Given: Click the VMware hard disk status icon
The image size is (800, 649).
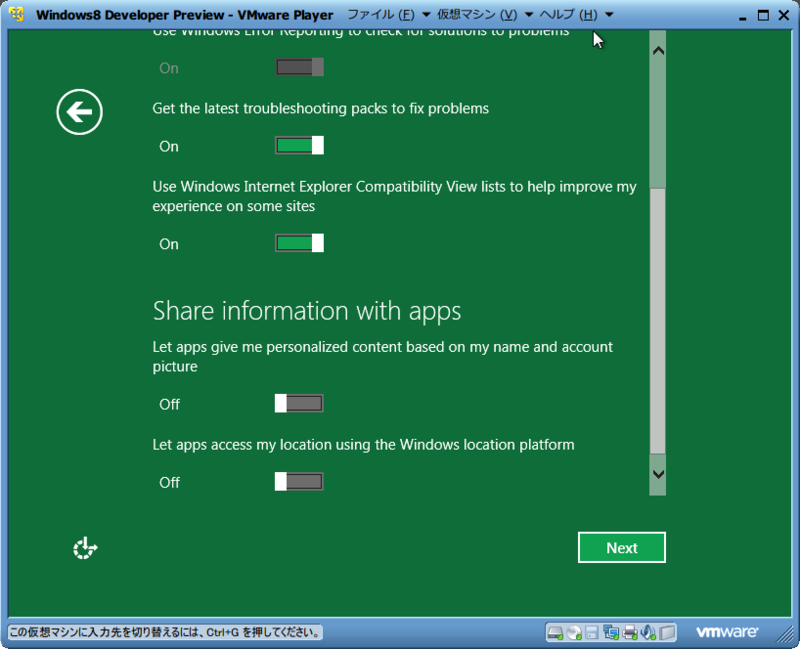Looking at the screenshot, I should pyautogui.click(x=555, y=633).
